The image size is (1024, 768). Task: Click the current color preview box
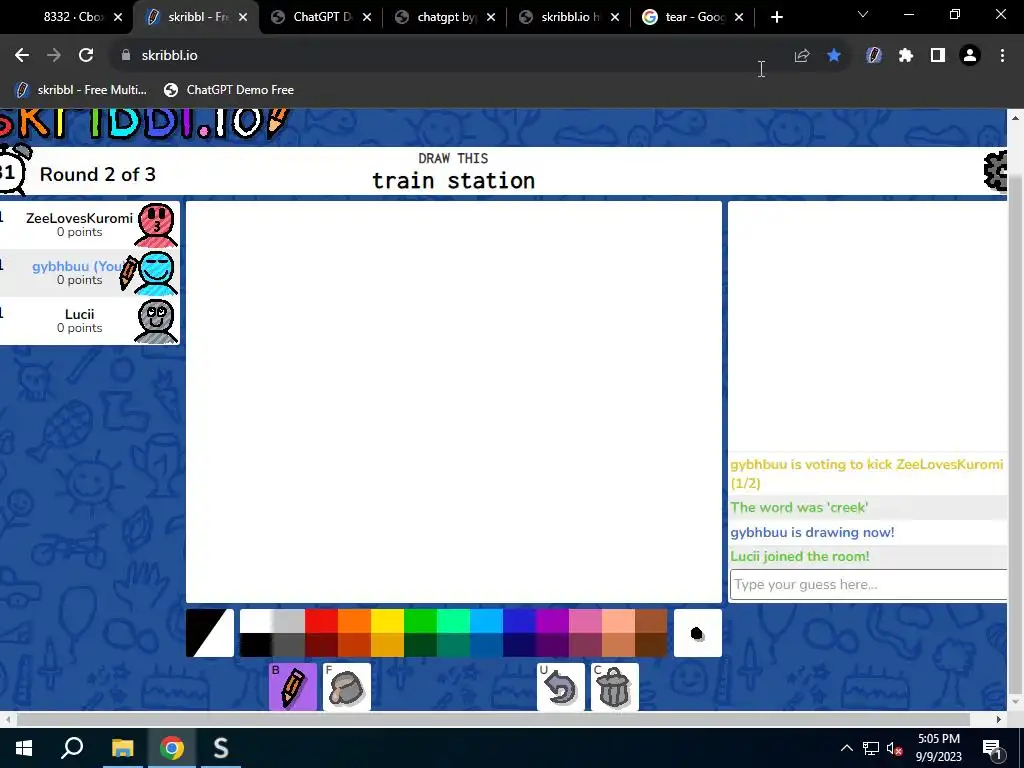coord(210,633)
